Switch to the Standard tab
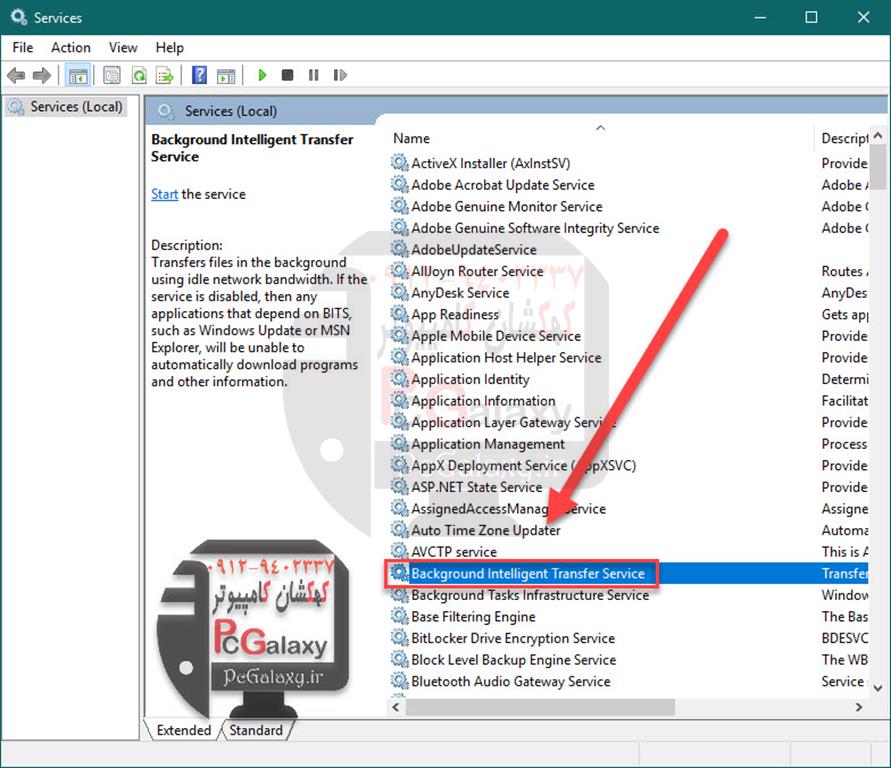Viewport: 891px width, 768px height. (x=256, y=730)
